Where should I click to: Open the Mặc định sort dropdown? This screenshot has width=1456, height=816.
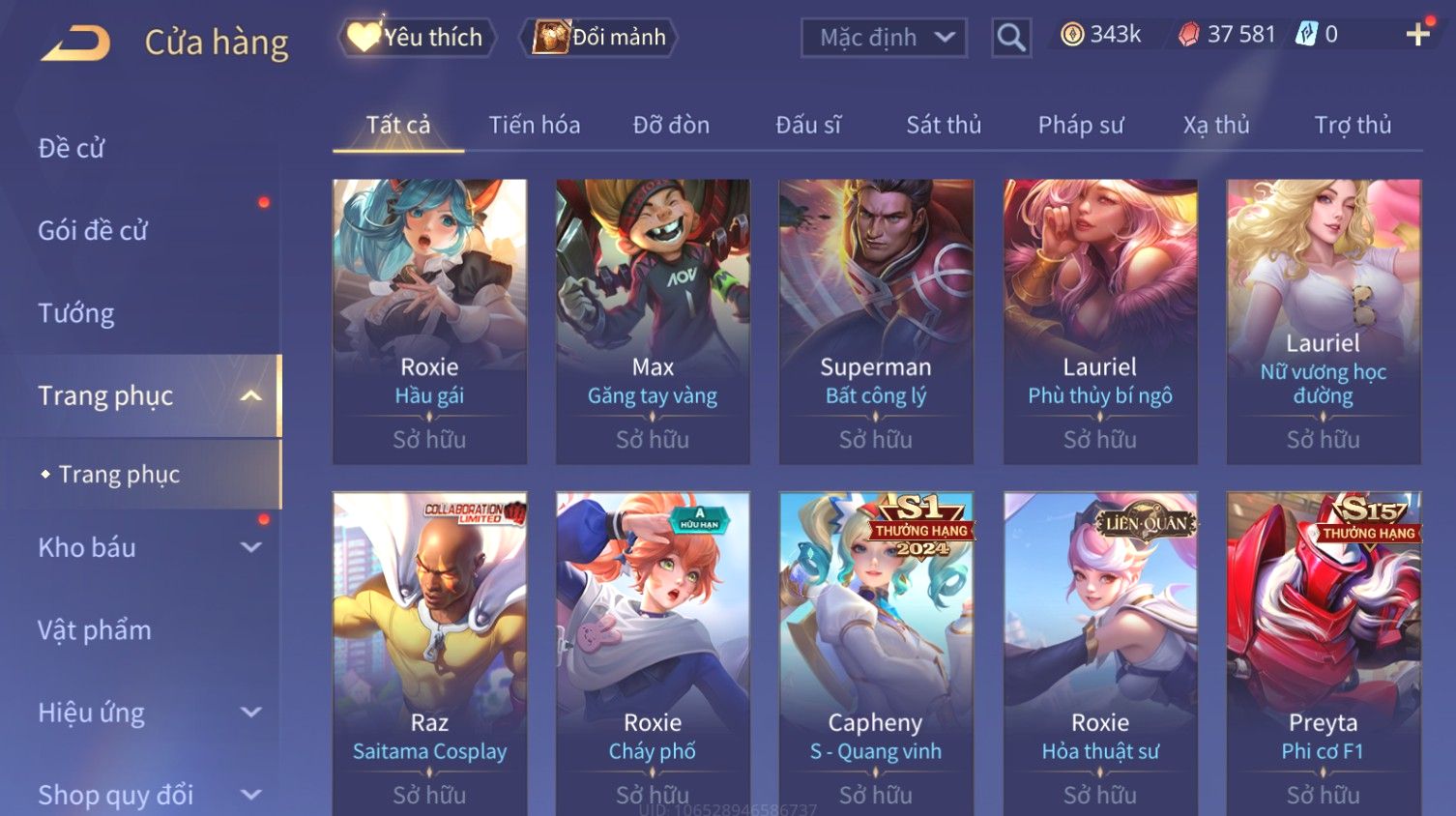(884, 38)
